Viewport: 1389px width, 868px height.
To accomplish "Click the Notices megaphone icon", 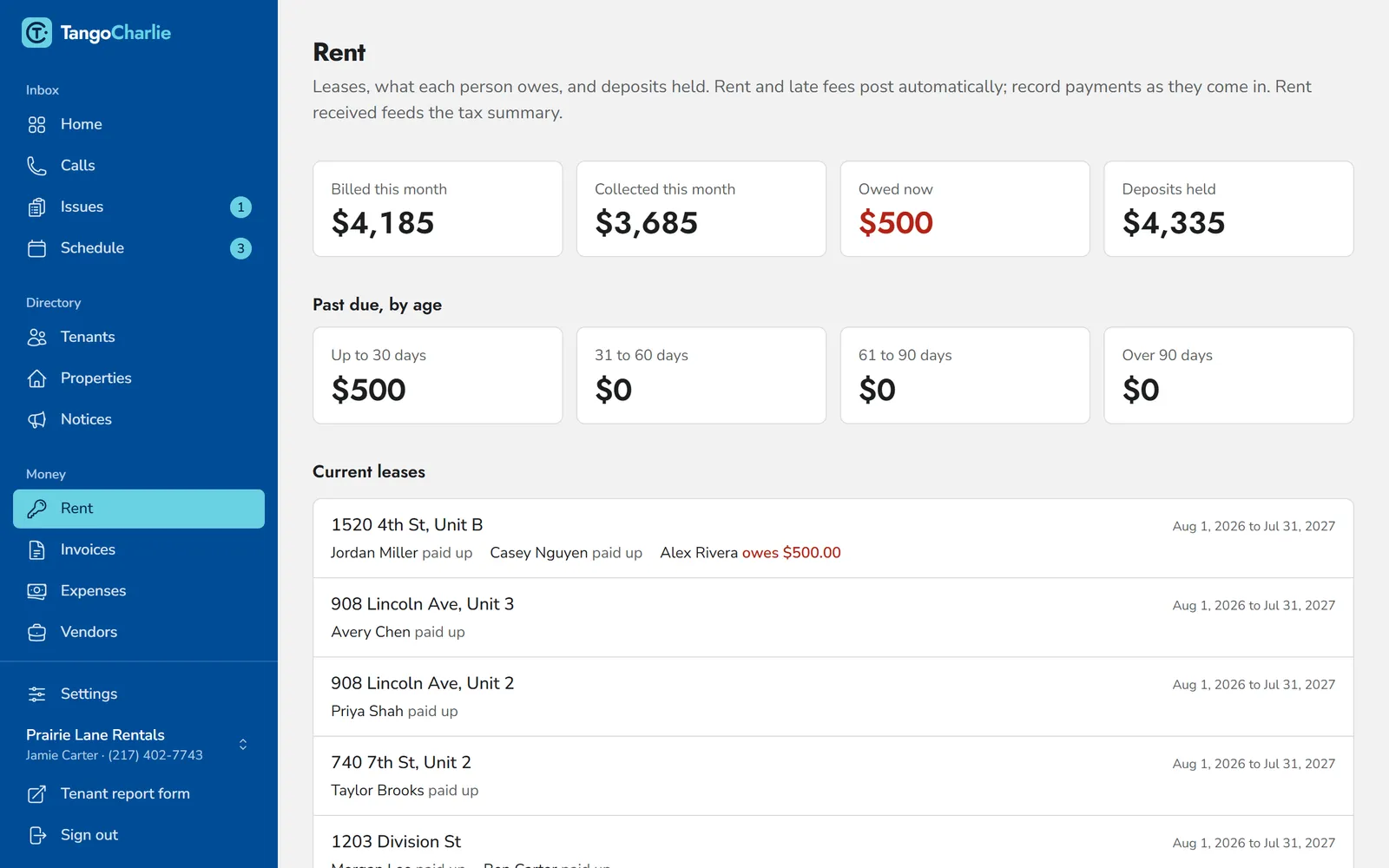I will (36, 419).
